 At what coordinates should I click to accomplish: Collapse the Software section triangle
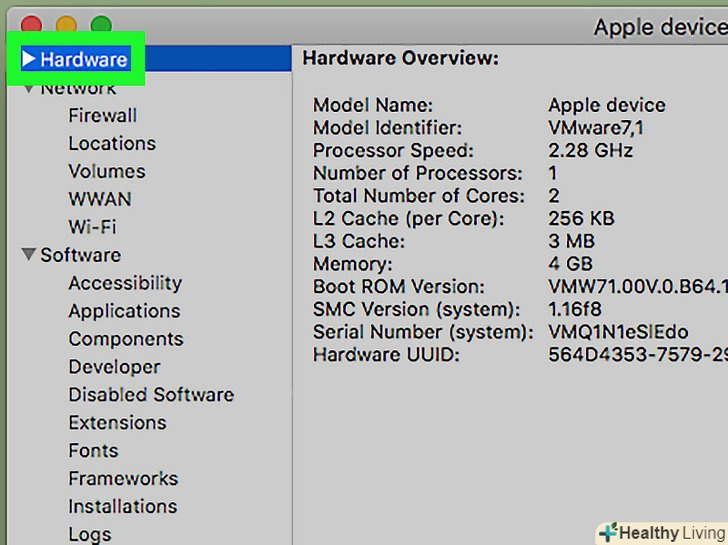[x=29, y=255]
